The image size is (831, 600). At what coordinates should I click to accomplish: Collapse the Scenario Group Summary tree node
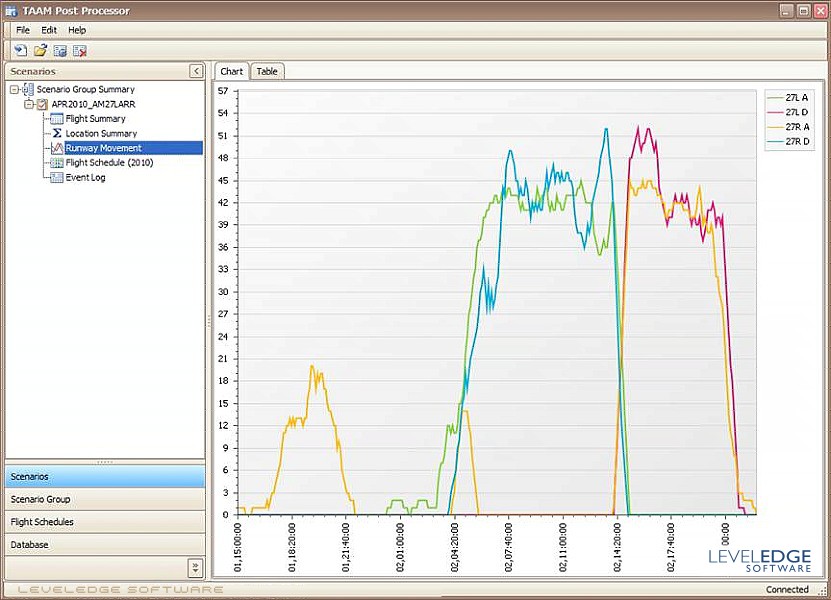pyautogui.click(x=14, y=90)
